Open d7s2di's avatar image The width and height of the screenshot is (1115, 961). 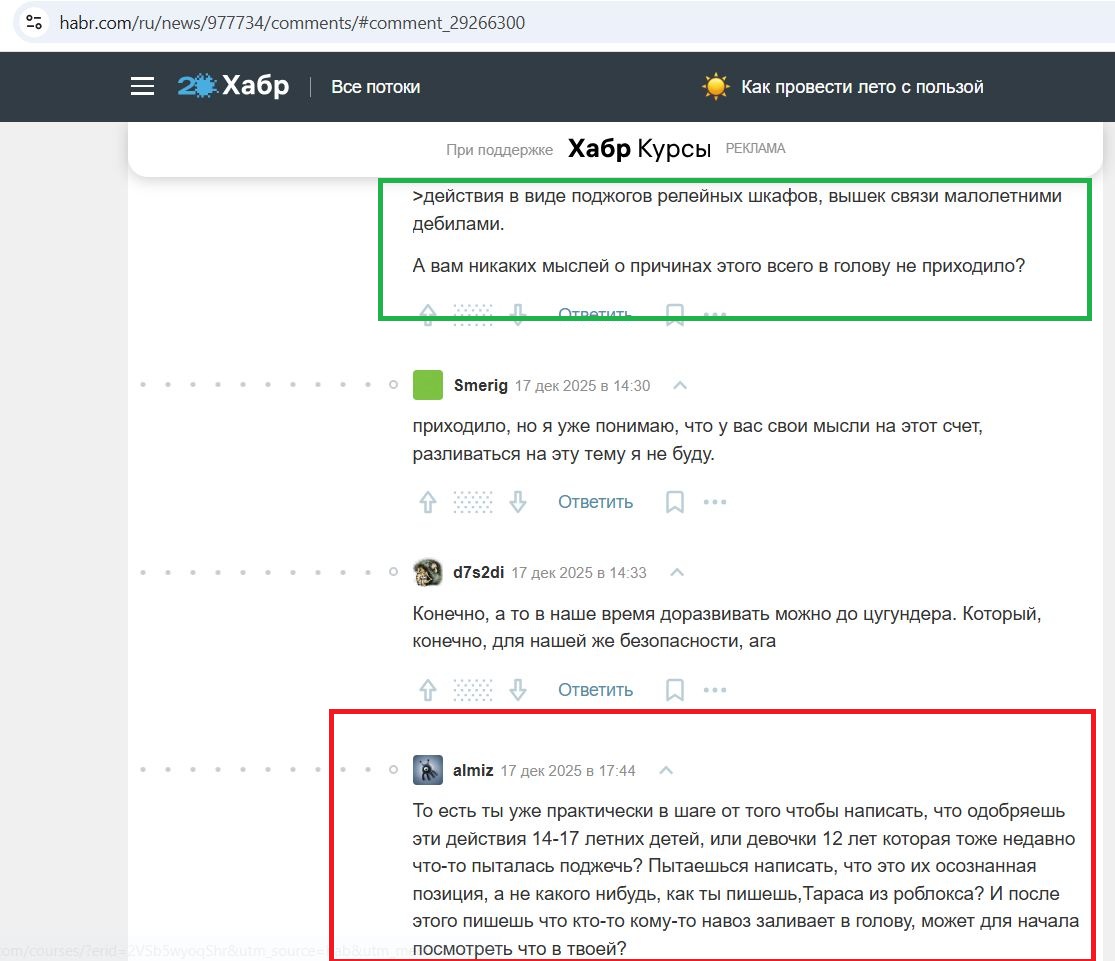tap(427, 572)
